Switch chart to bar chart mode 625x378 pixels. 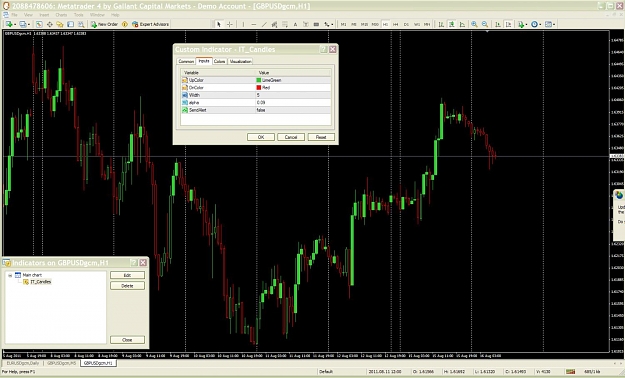click(x=441, y=24)
